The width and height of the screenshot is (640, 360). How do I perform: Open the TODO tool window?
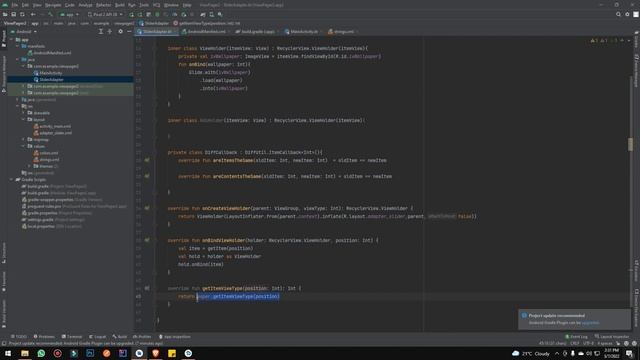pos(18,337)
